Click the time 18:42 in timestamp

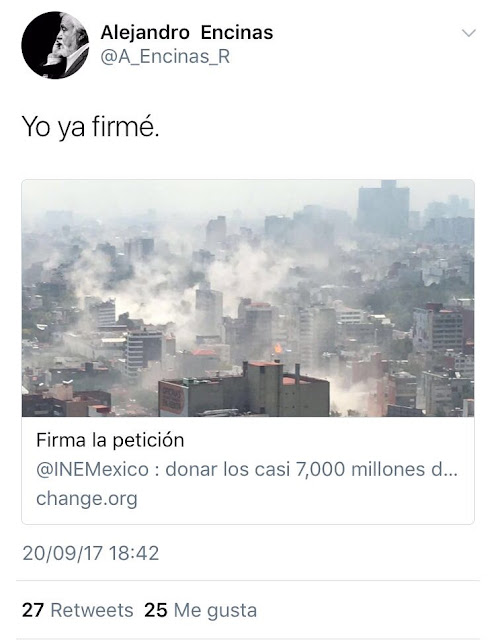(x=134, y=553)
